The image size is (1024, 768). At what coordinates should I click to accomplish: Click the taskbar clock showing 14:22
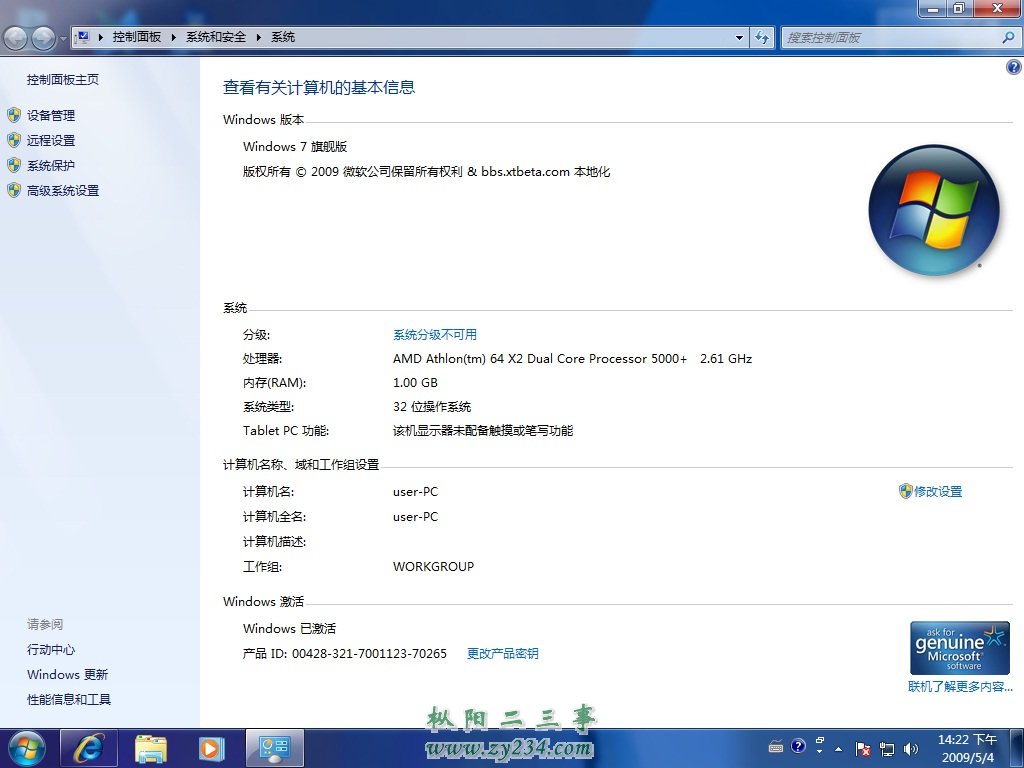(x=967, y=748)
